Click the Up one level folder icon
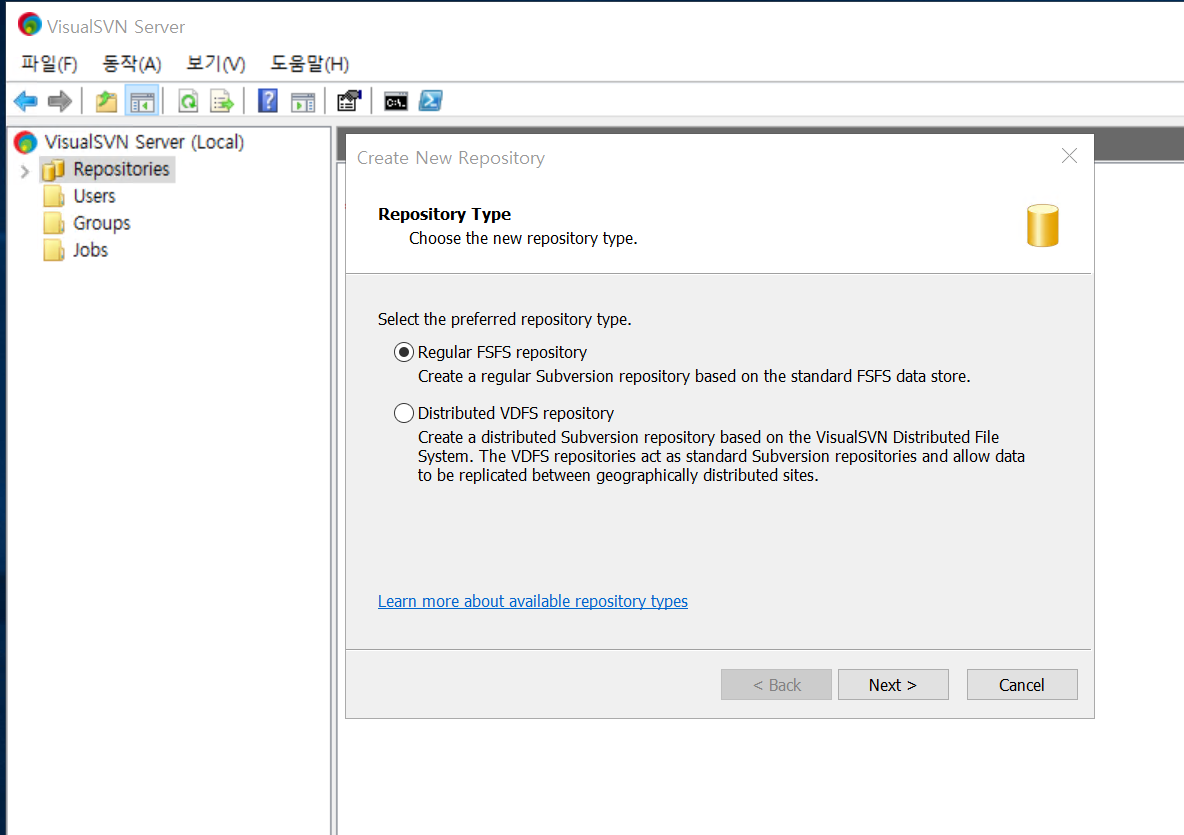Viewport: 1184px width, 835px height. click(106, 100)
